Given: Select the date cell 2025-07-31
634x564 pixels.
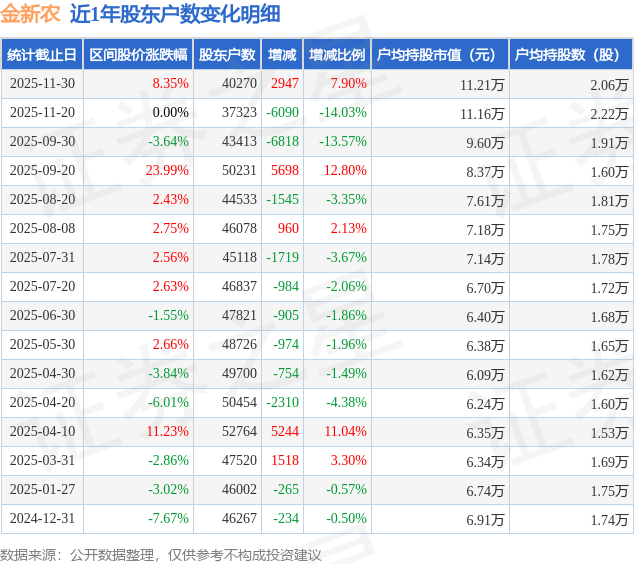Looking at the screenshot, I should (x=42, y=258).
